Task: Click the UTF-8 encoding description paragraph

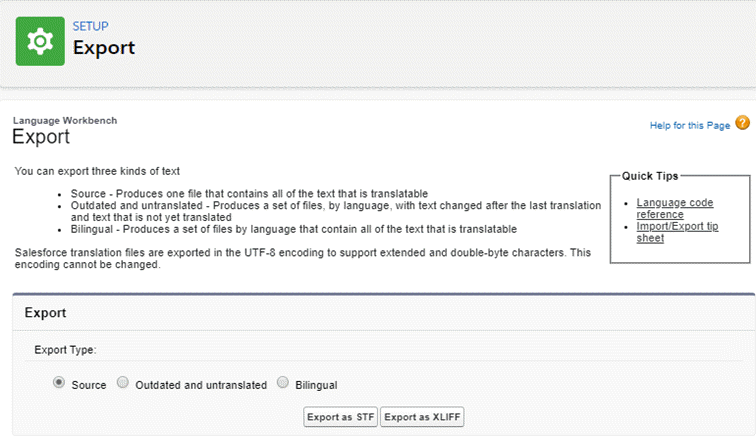Action: tap(300, 260)
